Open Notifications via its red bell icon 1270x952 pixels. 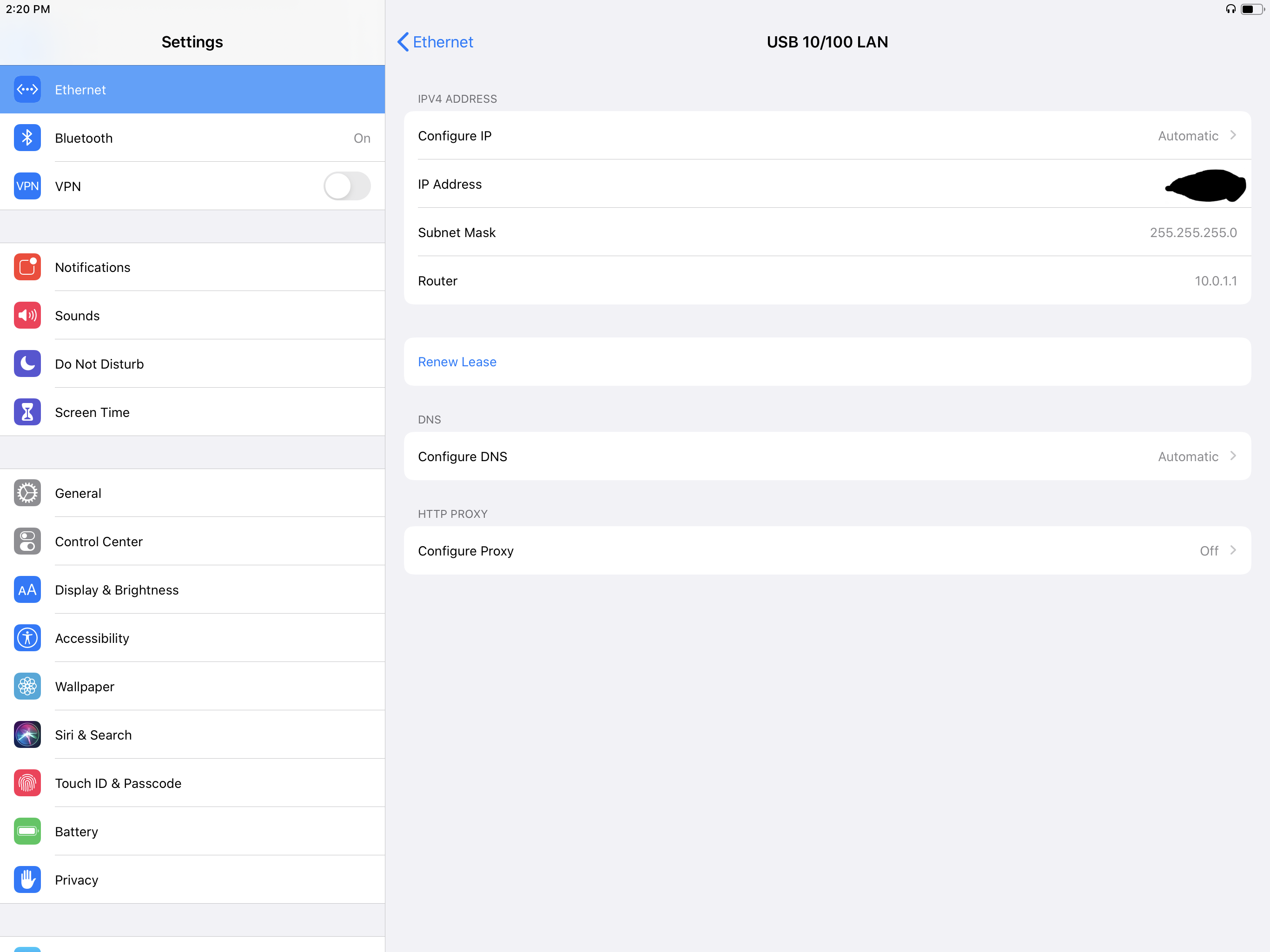click(27, 266)
